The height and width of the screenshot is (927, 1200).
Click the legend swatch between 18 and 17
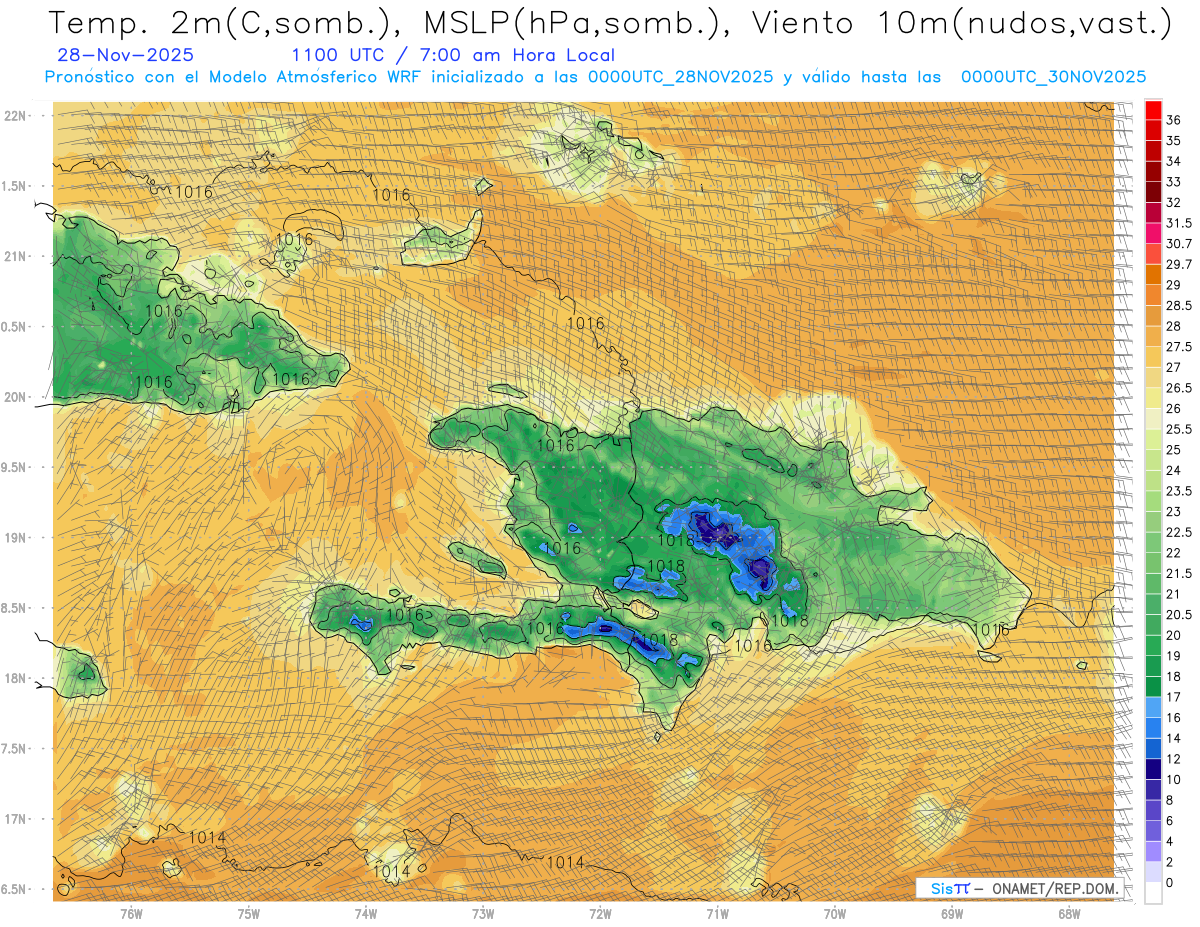point(1153,688)
